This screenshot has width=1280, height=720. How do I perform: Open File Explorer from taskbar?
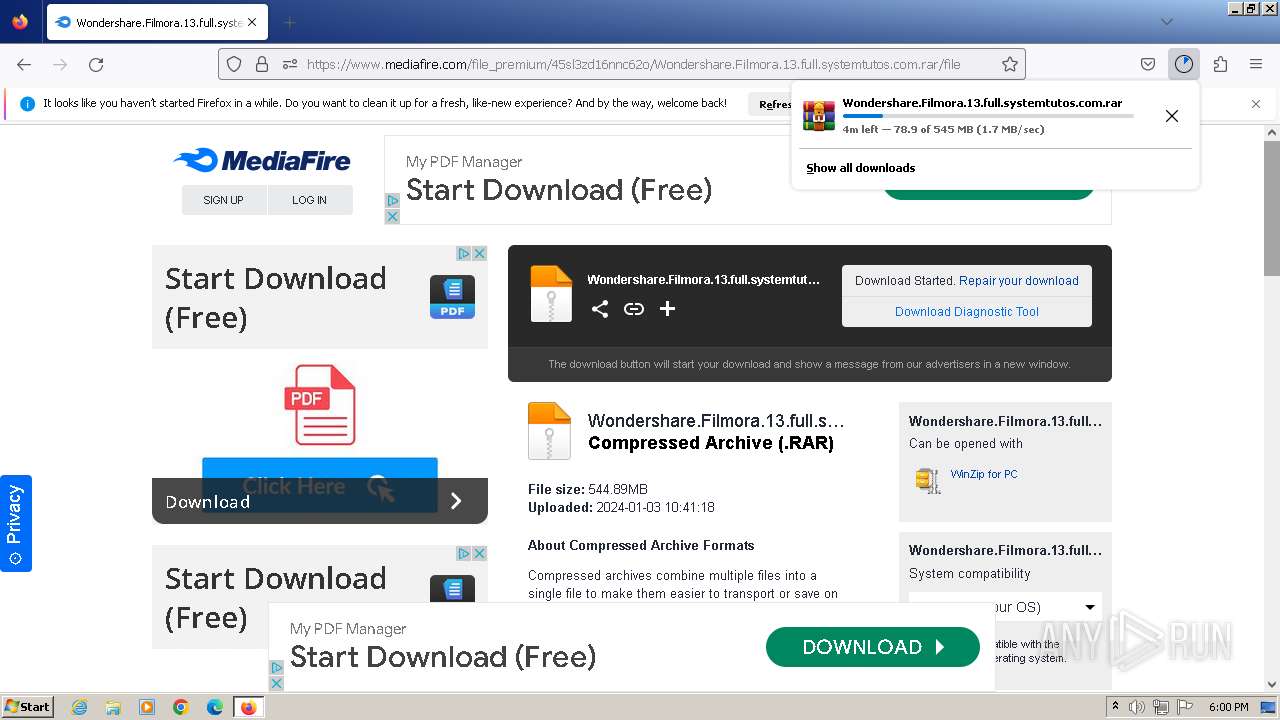[113, 707]
